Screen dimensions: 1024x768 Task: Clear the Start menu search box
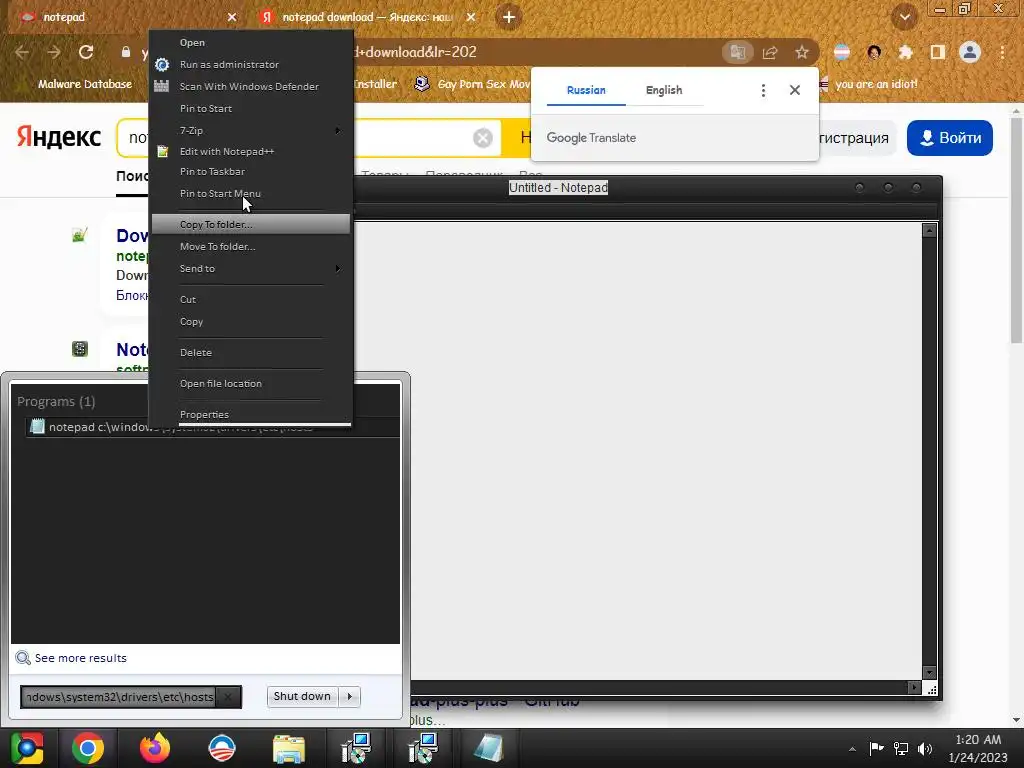point(228,697)
